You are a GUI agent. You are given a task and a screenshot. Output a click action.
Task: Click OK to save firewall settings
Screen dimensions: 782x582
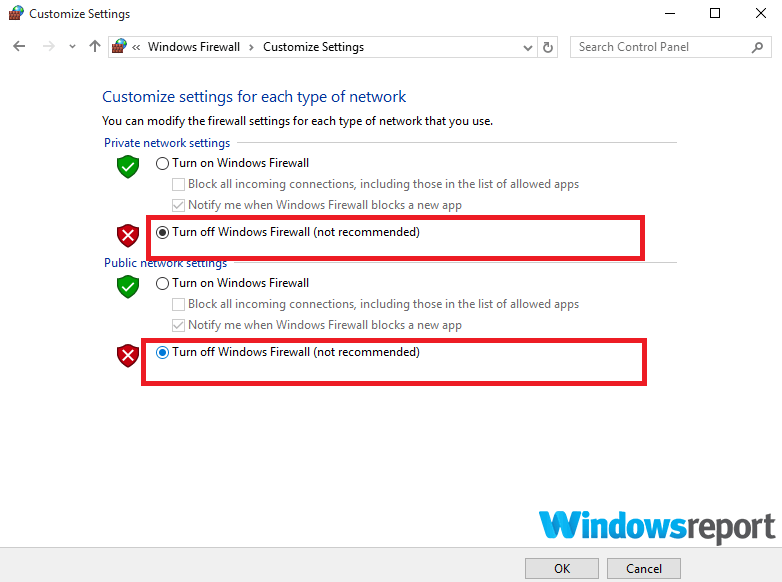(x=562, y=569)
